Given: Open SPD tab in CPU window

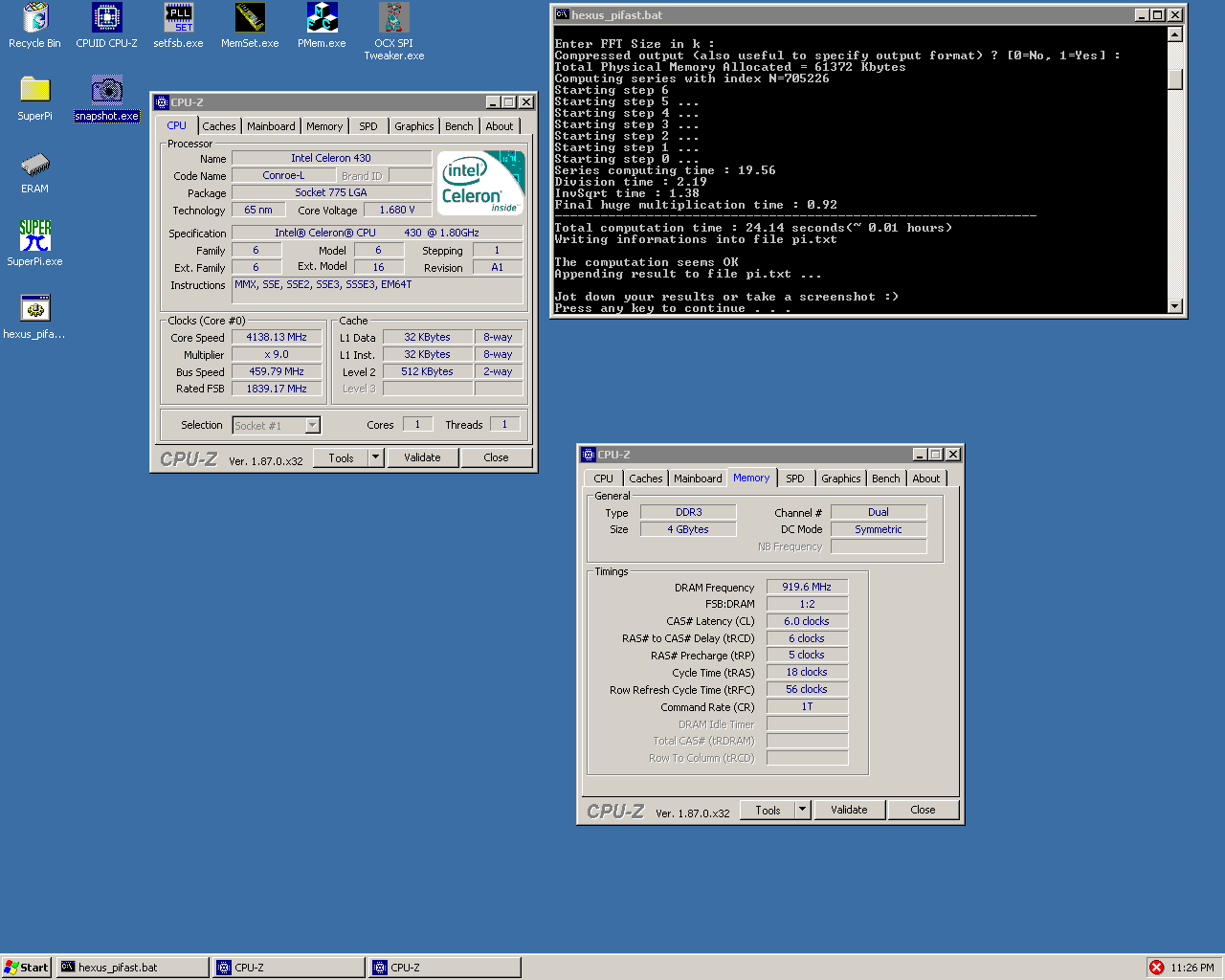Looking at the screenshot, I should (368, 126).
